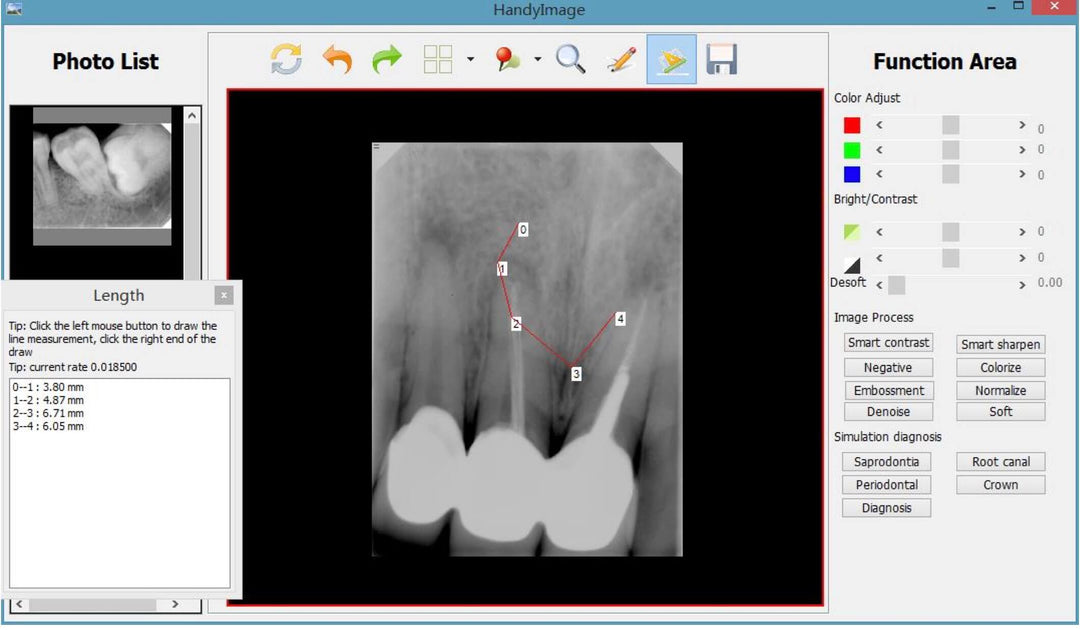Select the molar X-ray thumbnail in Photo List
This screenshot has width=1080, height=630.
click(x=102, y=176)
